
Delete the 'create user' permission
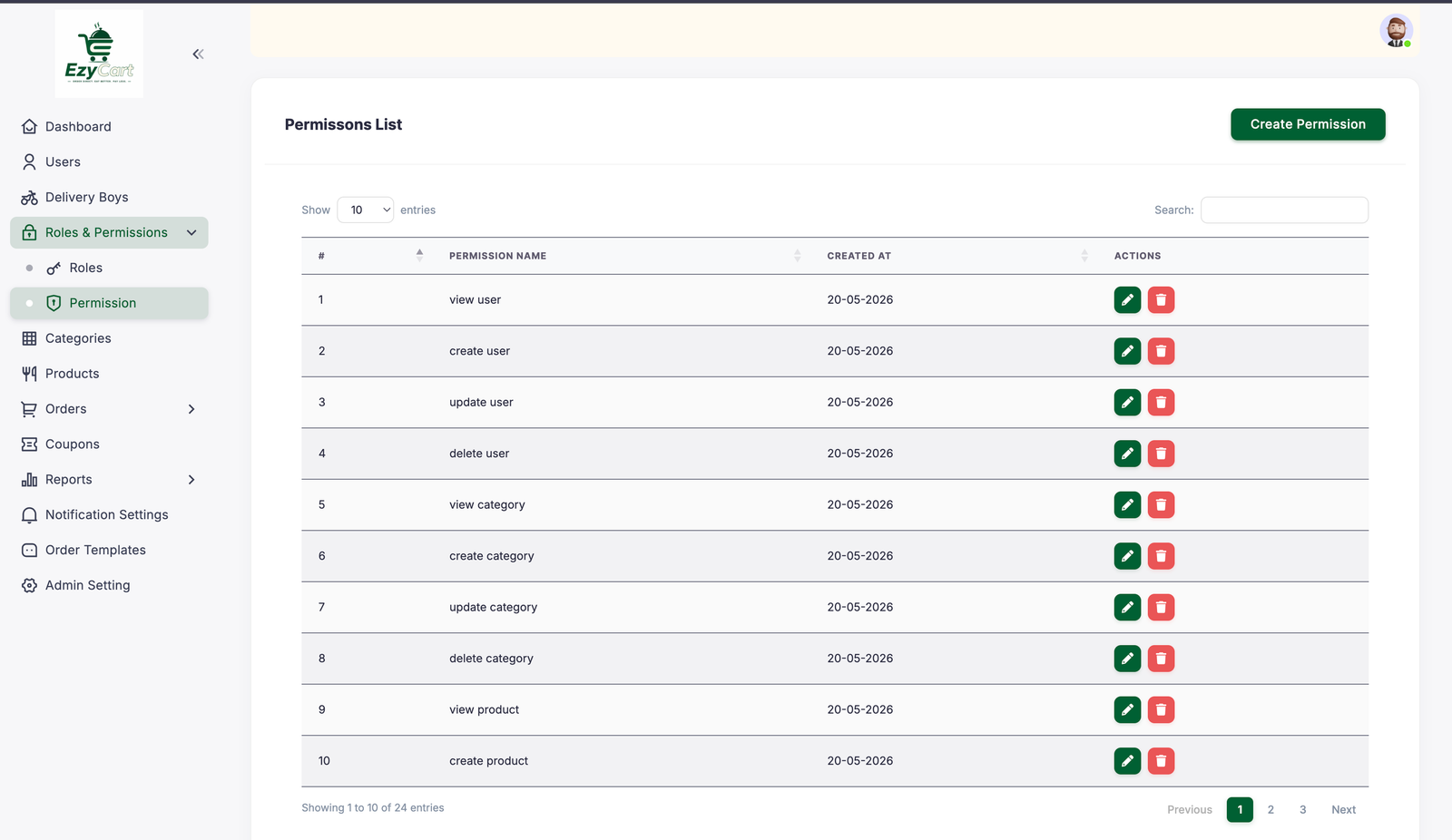1161,351
